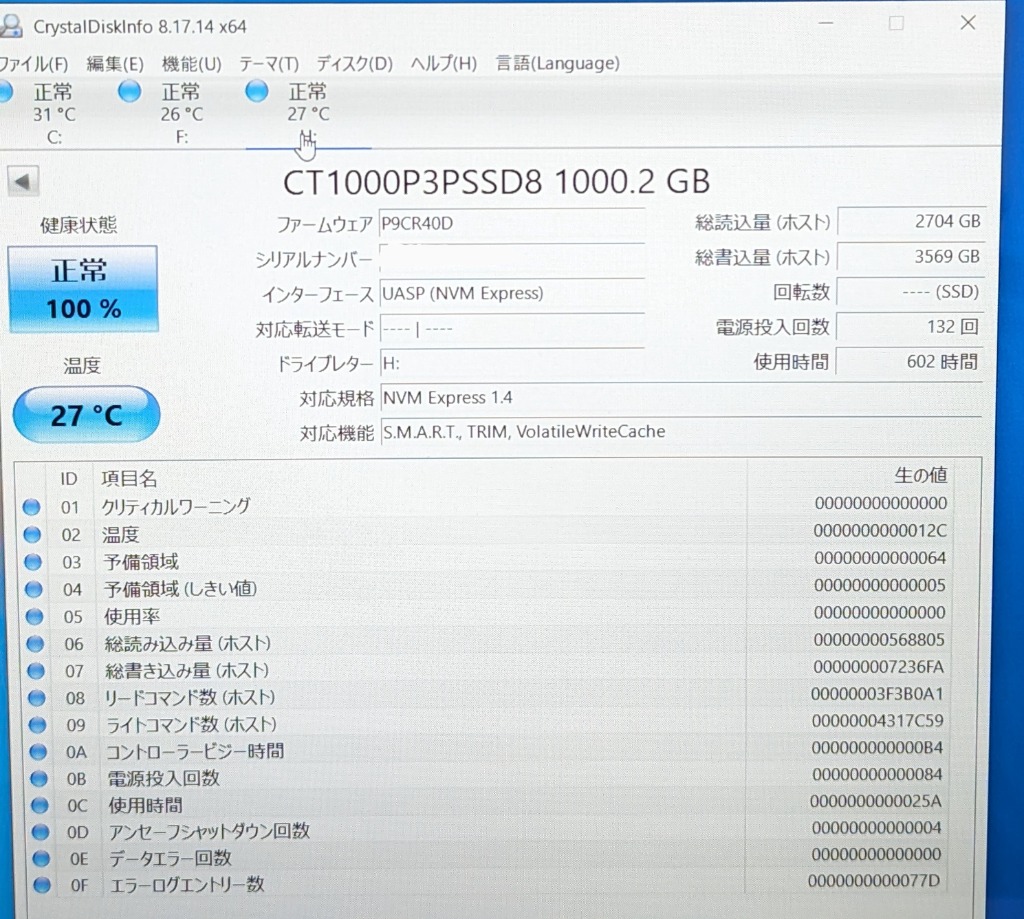Screen dimensions: 1024x919
Task: Click status icon for 0F エラーログエントリー数
Action: (42, 885)
